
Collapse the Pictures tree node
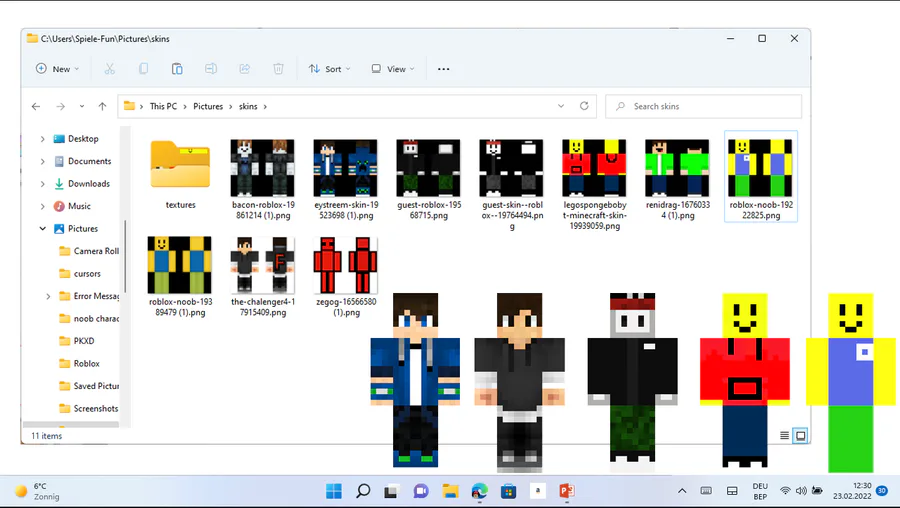point(42,228)
